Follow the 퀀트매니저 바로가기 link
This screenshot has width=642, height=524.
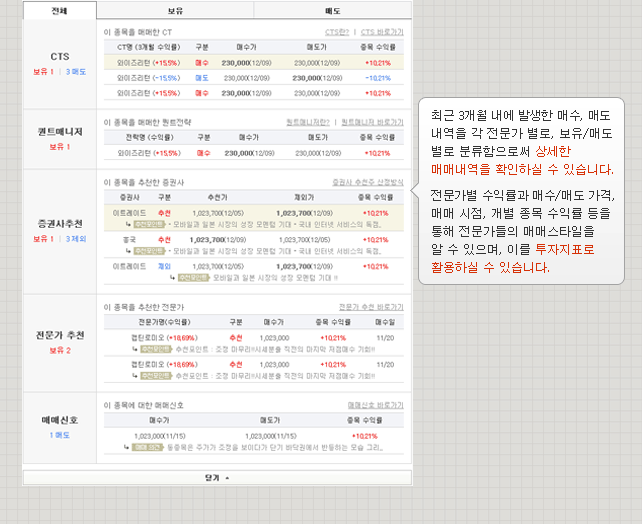click(372, 121)
